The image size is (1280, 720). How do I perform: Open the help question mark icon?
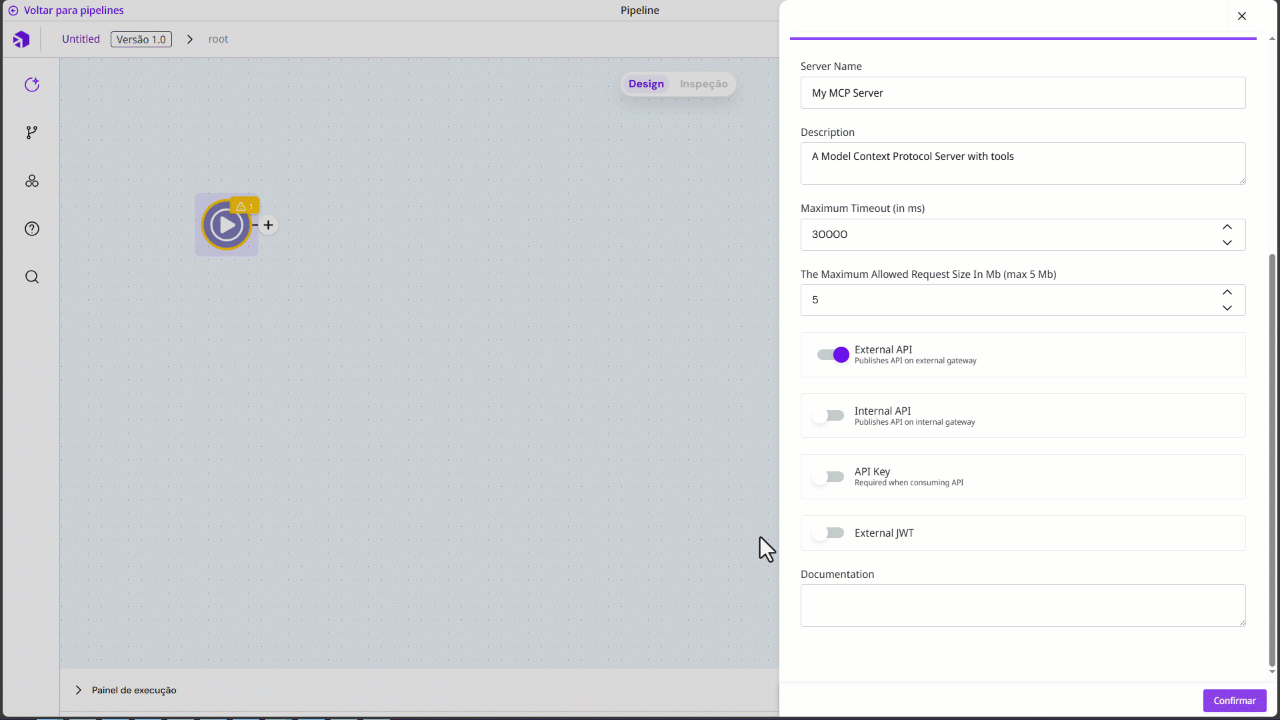point(32,229)
